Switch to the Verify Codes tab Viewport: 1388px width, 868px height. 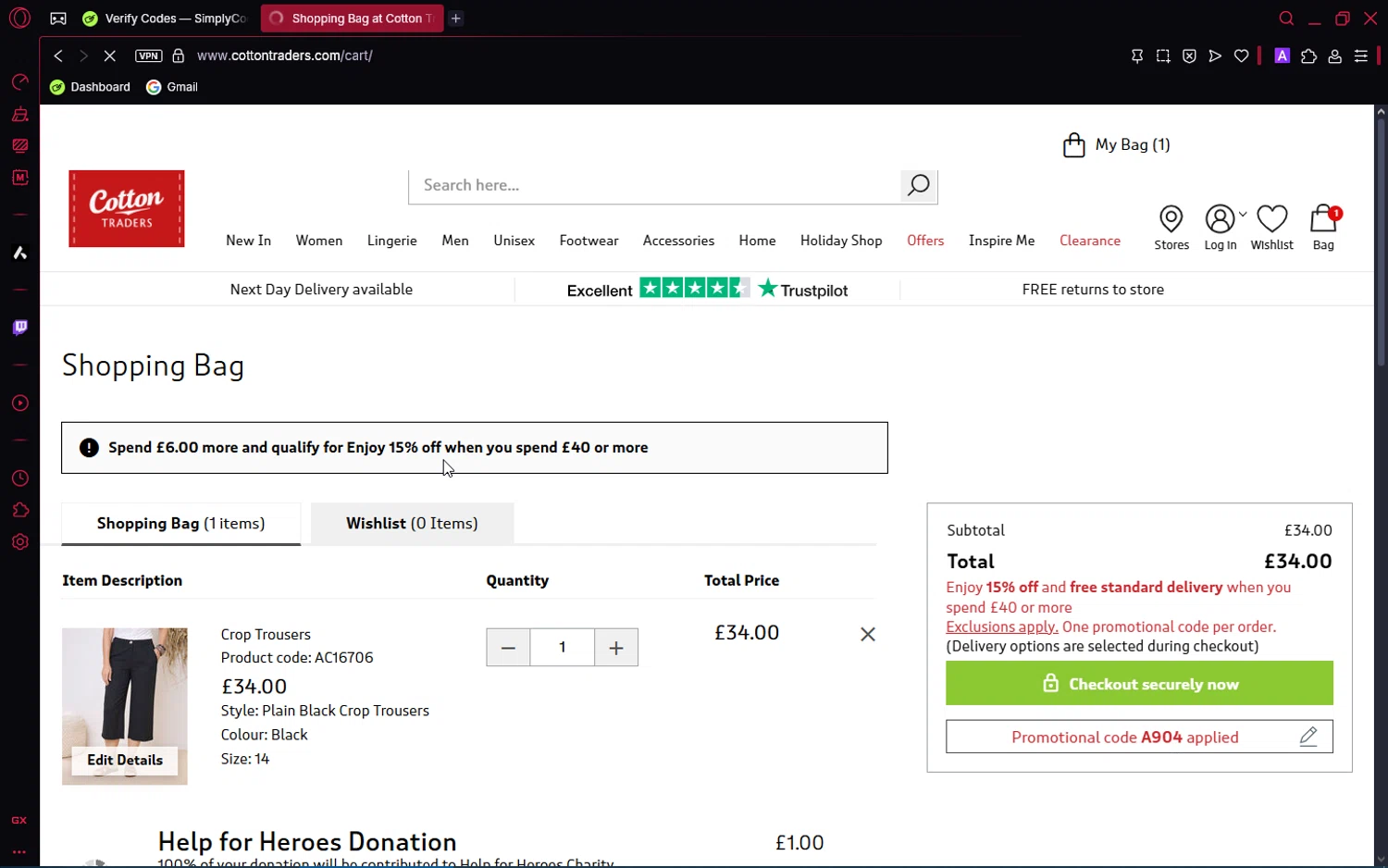(x=165, y=19)
